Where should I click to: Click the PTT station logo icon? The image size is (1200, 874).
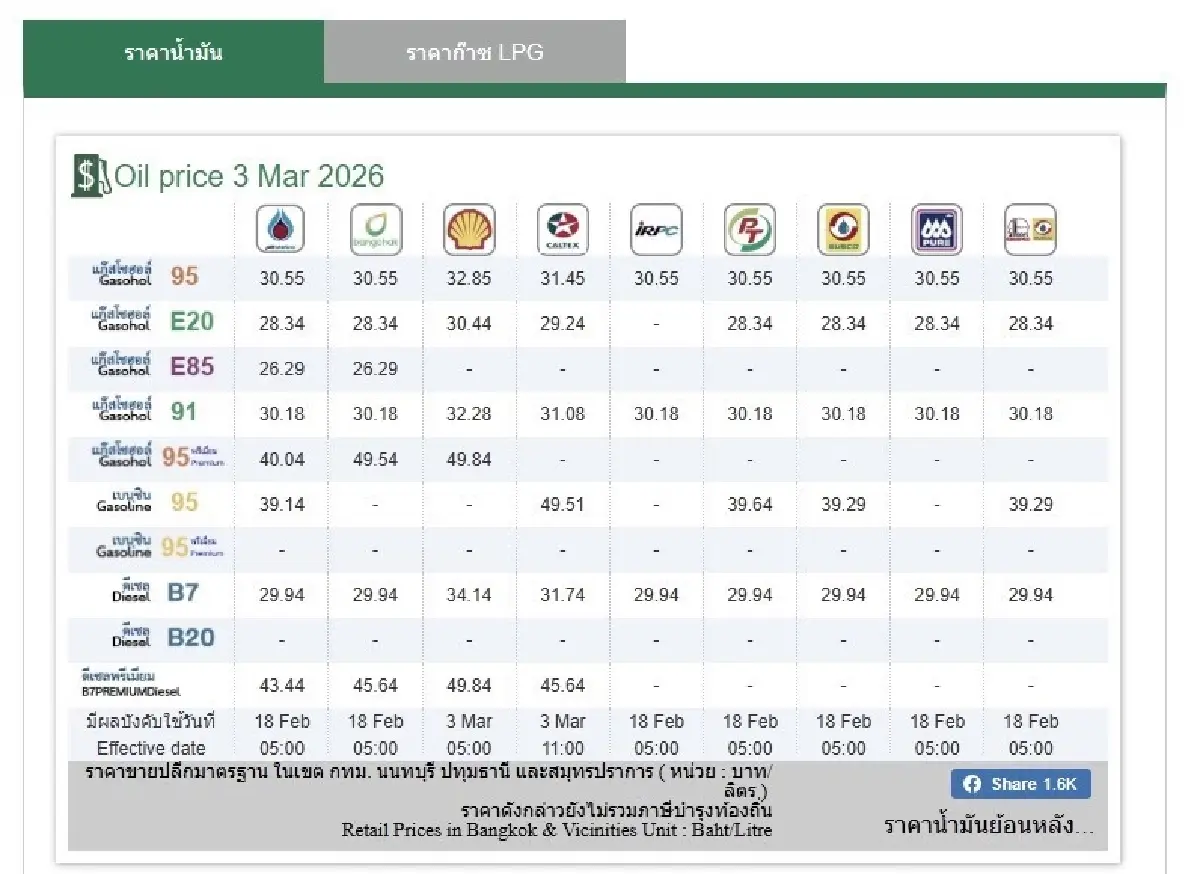point(281,230)
